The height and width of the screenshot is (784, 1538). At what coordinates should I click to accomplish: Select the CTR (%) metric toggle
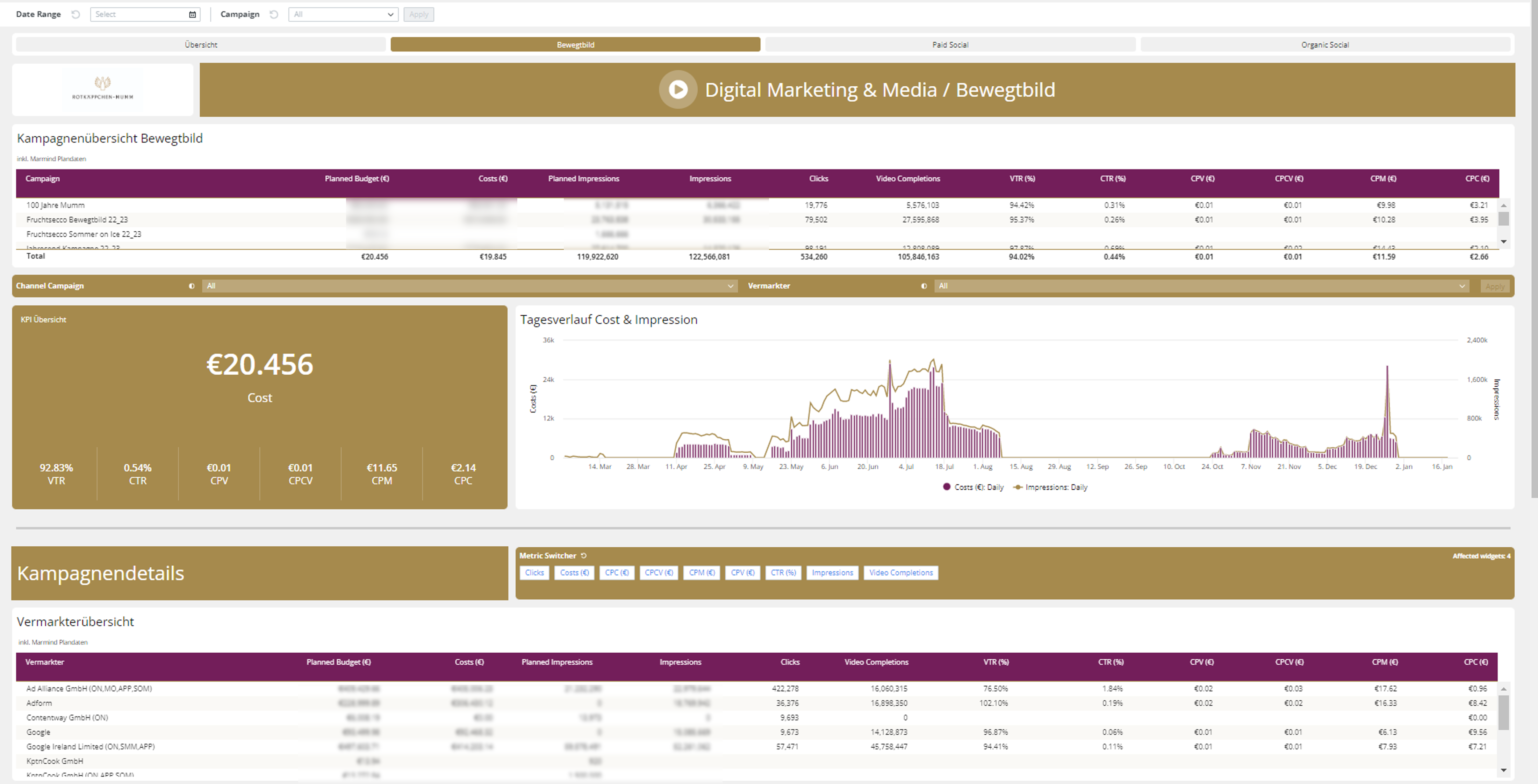[x=783, y=573]
